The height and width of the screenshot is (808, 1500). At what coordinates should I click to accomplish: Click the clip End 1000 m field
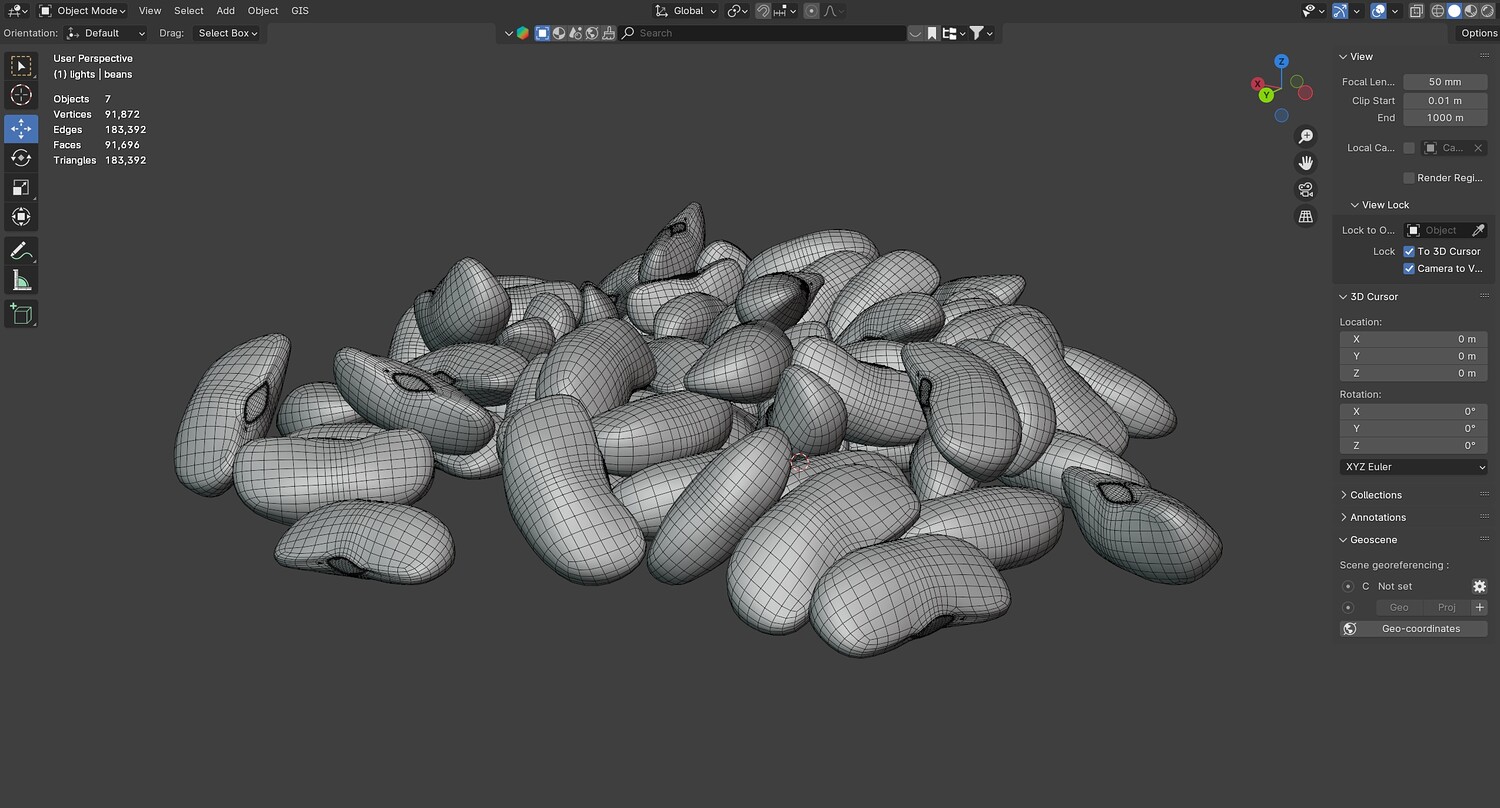point(1445,118)
